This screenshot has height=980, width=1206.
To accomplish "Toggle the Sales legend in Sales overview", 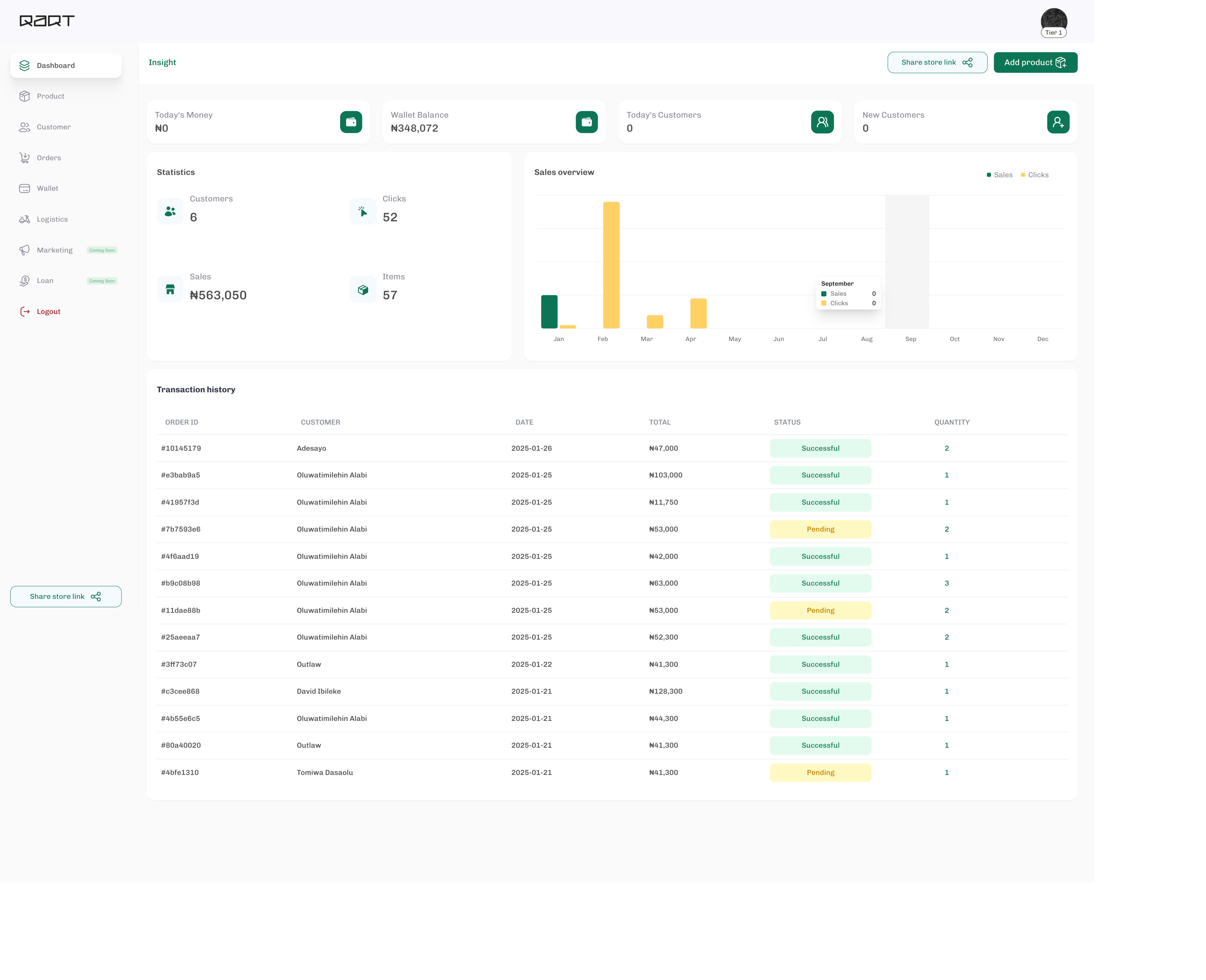I will click(x=1000, y=175).
